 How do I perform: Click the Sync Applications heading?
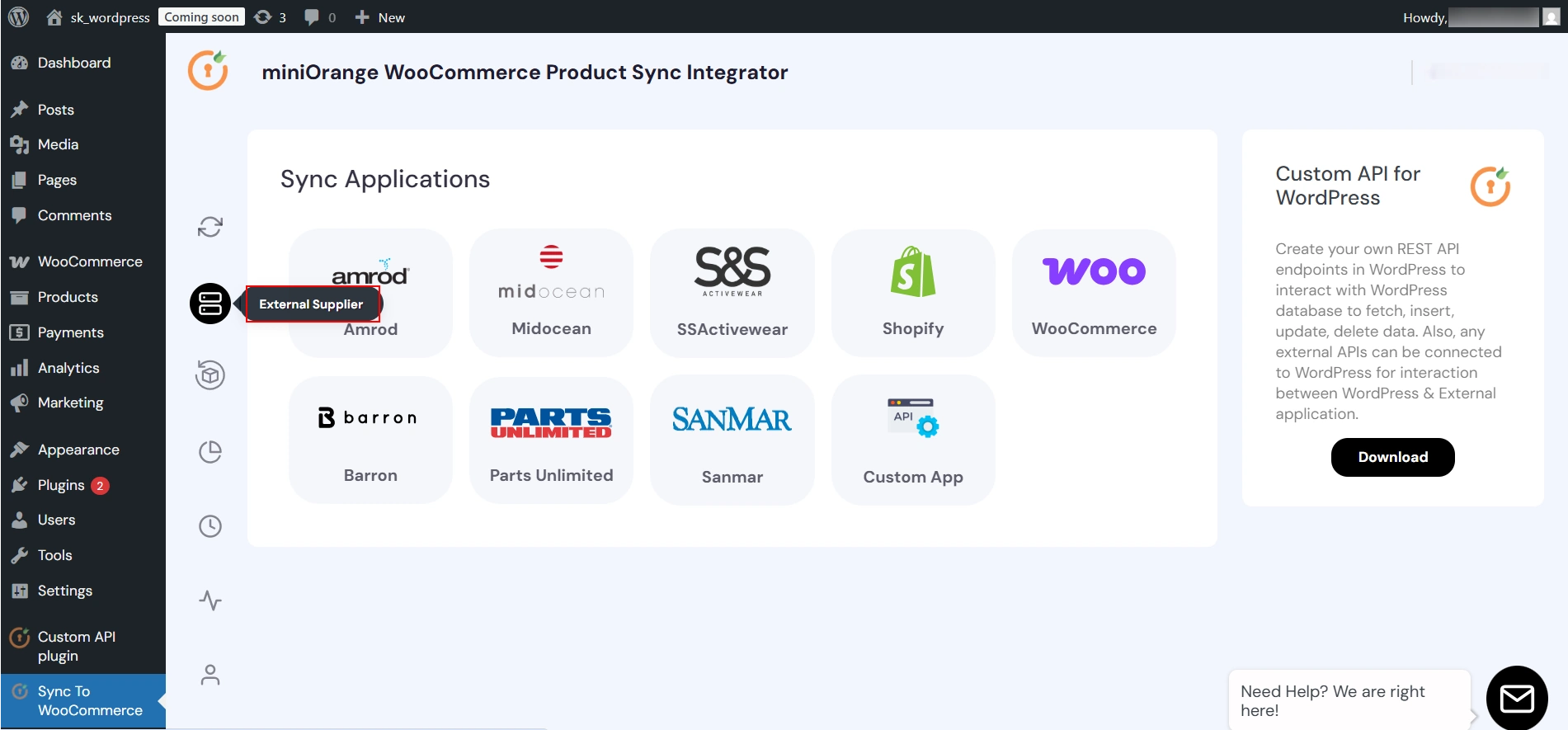tap(385, 179)
